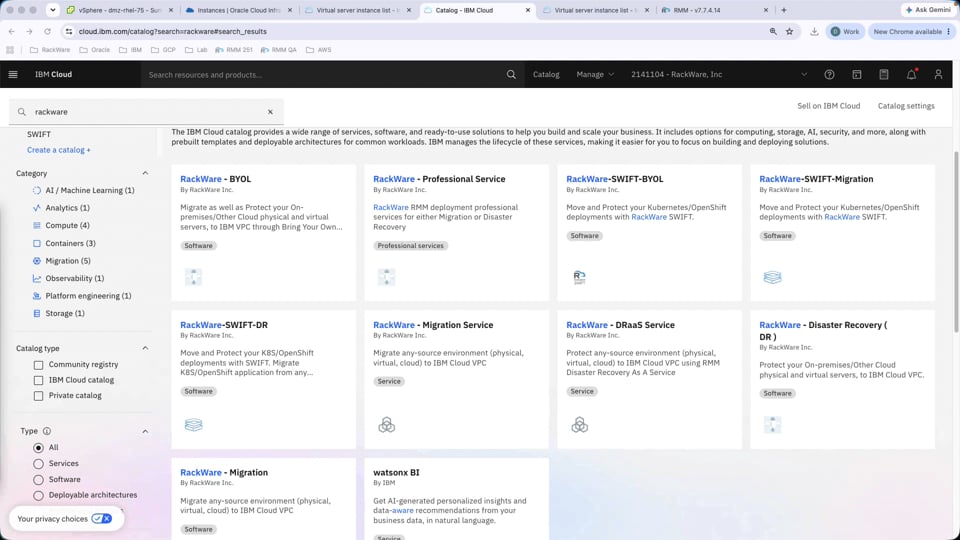The width and height of the screenshot is (960, 540).
Task: Open the RackWare bookmarks folder
Action: (x=50, y=50)
